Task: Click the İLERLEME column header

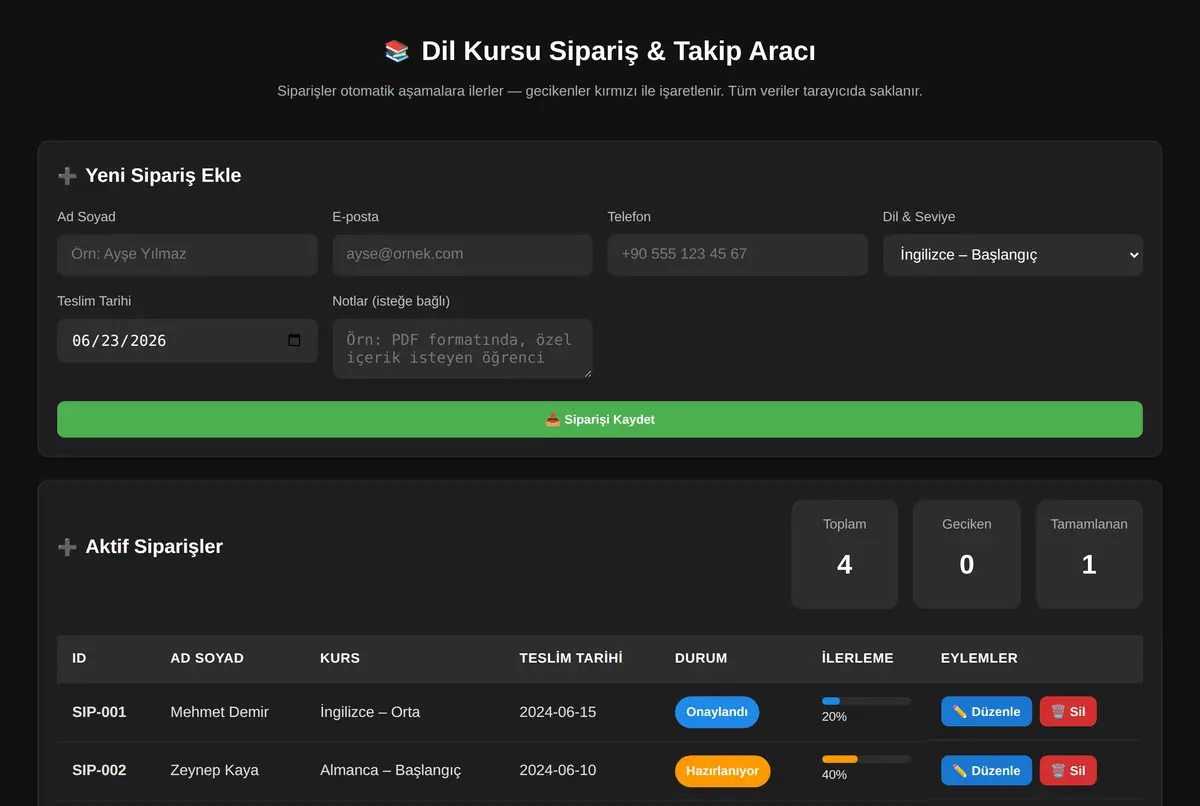Action: 858,658
